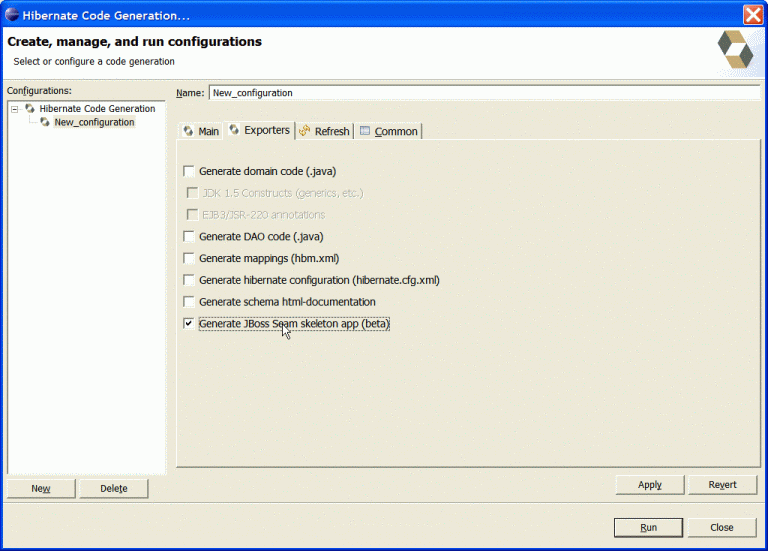
Task: Click the Apply button
Action: [x=649, y=485]
